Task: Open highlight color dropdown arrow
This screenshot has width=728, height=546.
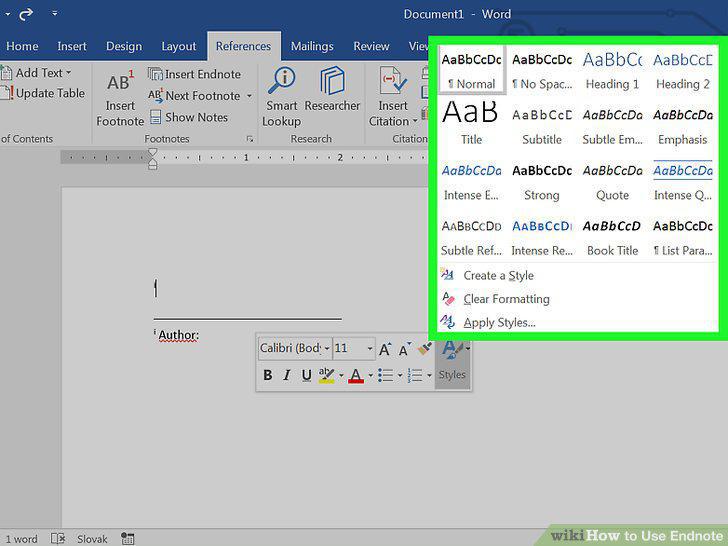Action: coord(341,375)
